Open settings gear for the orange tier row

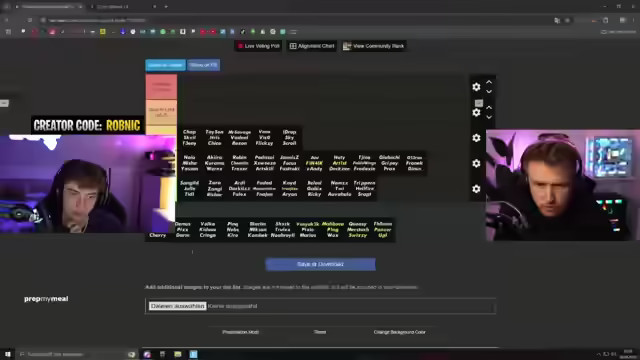476,113
